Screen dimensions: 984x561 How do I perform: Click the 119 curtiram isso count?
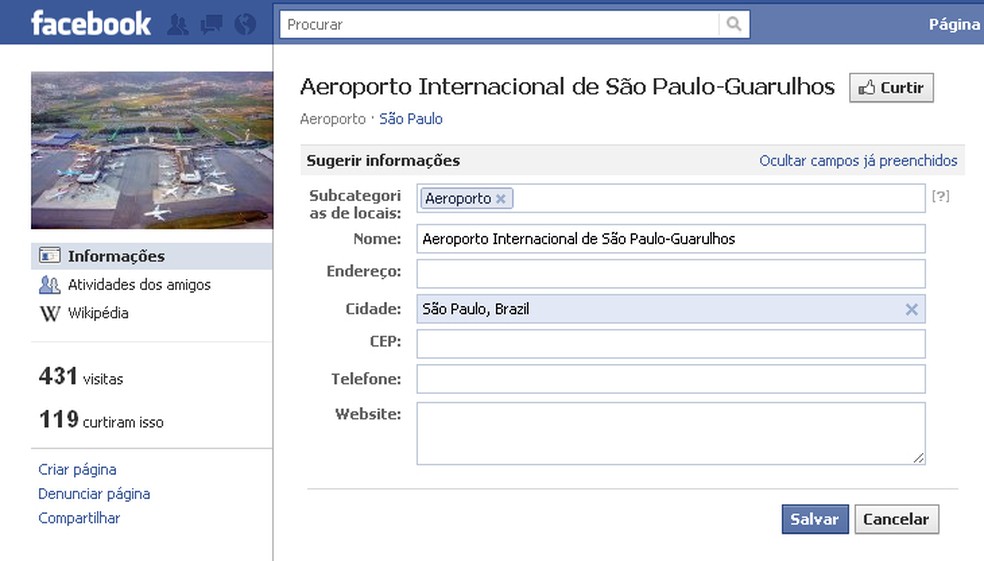point(101,420)
